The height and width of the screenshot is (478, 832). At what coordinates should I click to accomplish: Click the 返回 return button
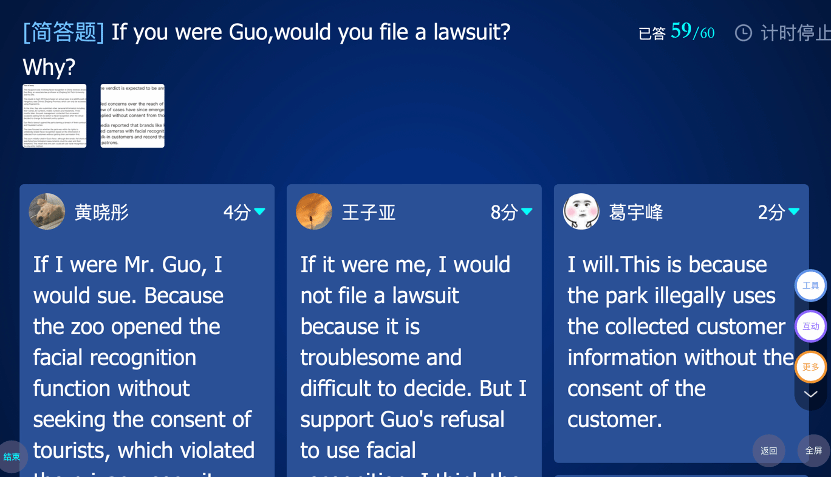[x=769, y=450]
